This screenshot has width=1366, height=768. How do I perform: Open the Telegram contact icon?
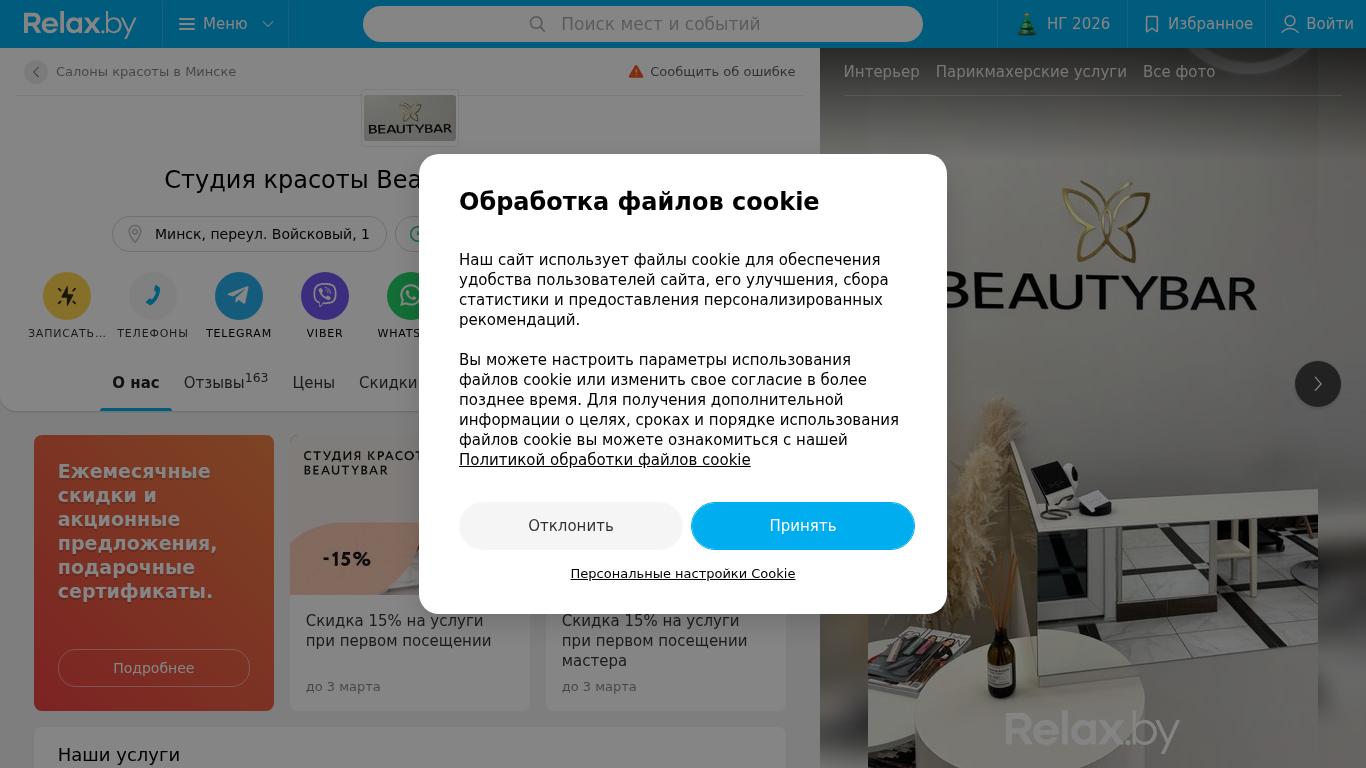(239, 296)
